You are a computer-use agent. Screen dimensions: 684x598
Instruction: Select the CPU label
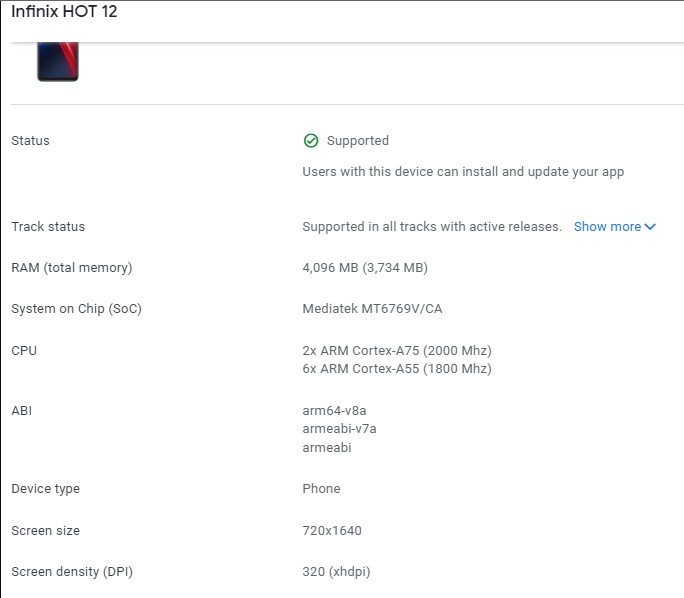[24, 351]
